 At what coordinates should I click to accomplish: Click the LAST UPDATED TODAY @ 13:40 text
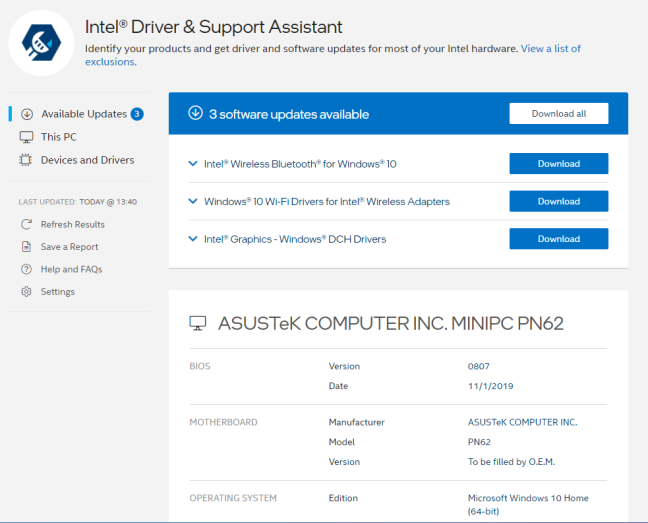click(x=78, y=202)
